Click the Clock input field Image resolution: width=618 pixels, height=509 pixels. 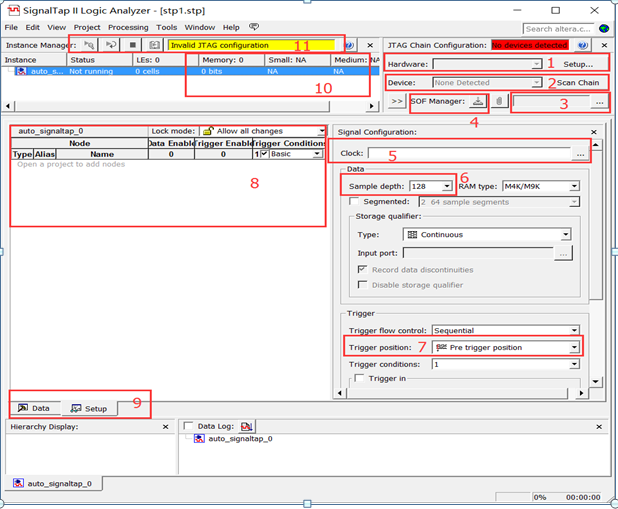469,153
